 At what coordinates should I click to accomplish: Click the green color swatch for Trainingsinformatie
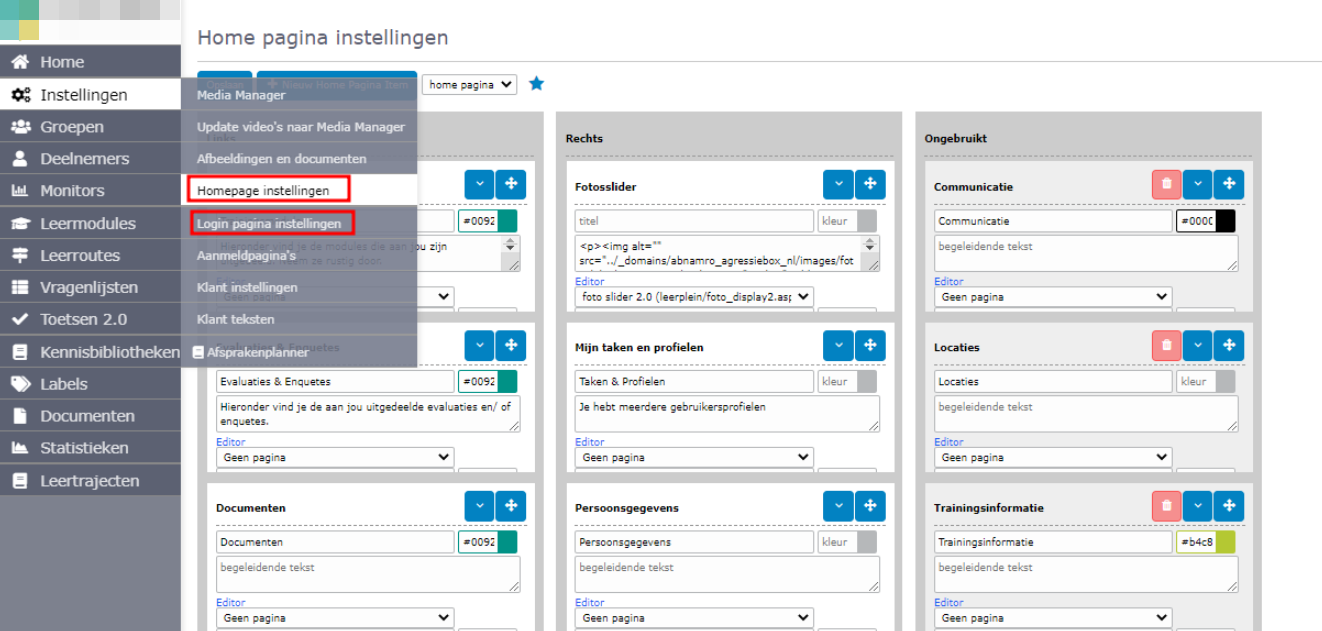(1225, 542)
